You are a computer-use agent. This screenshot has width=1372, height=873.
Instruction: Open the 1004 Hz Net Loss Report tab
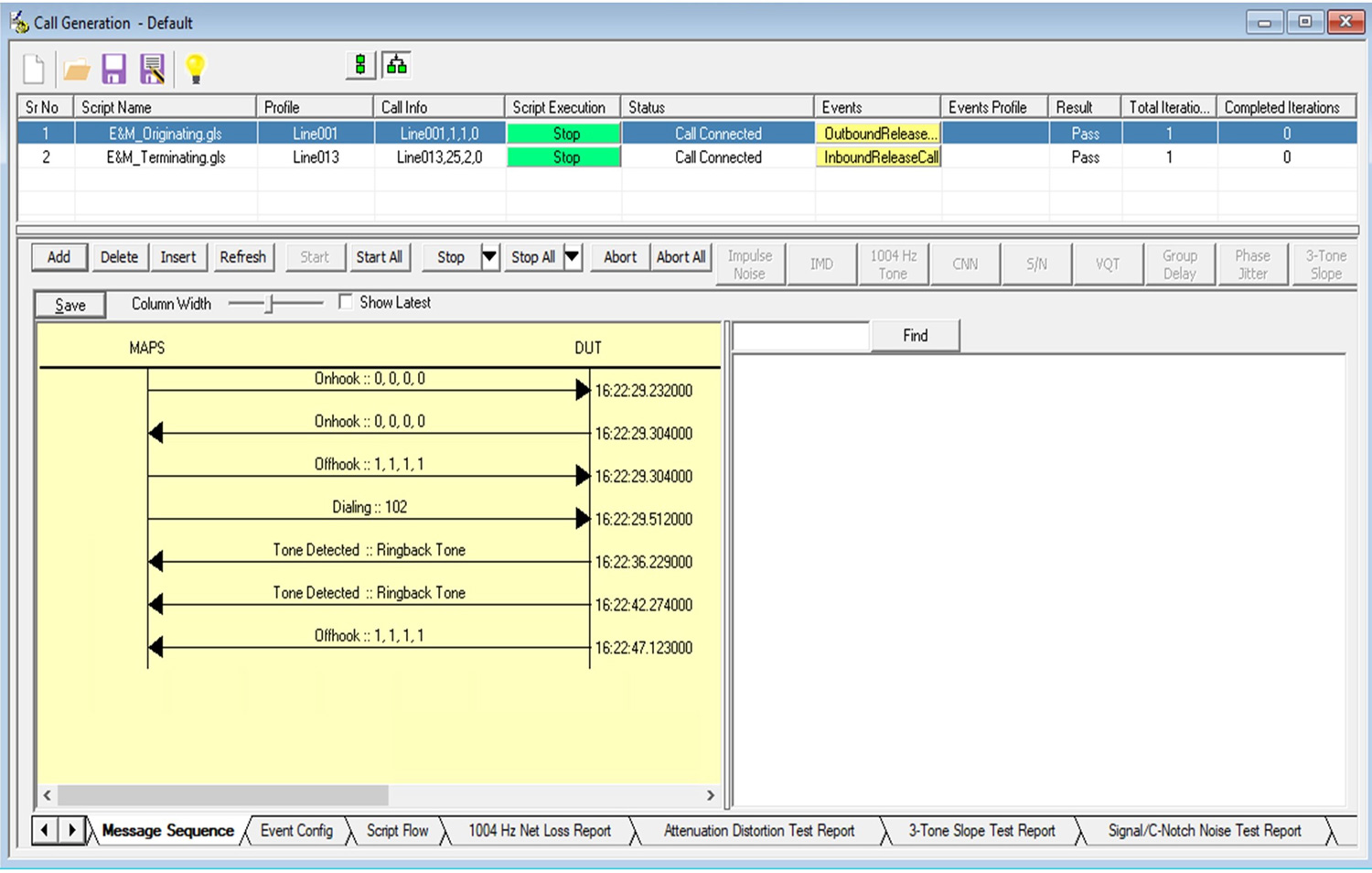(539, 831)
